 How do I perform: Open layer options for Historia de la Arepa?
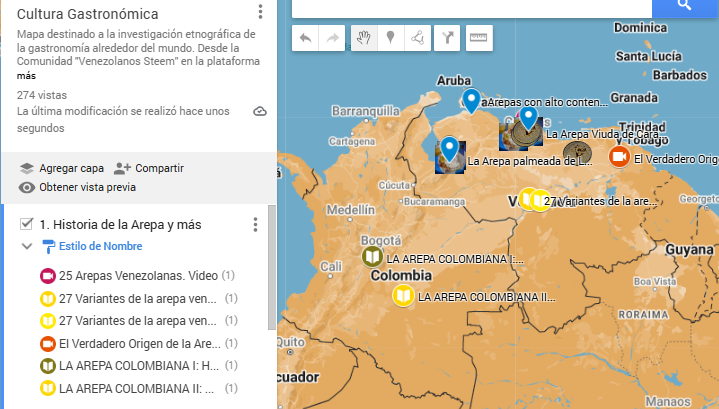255,225
